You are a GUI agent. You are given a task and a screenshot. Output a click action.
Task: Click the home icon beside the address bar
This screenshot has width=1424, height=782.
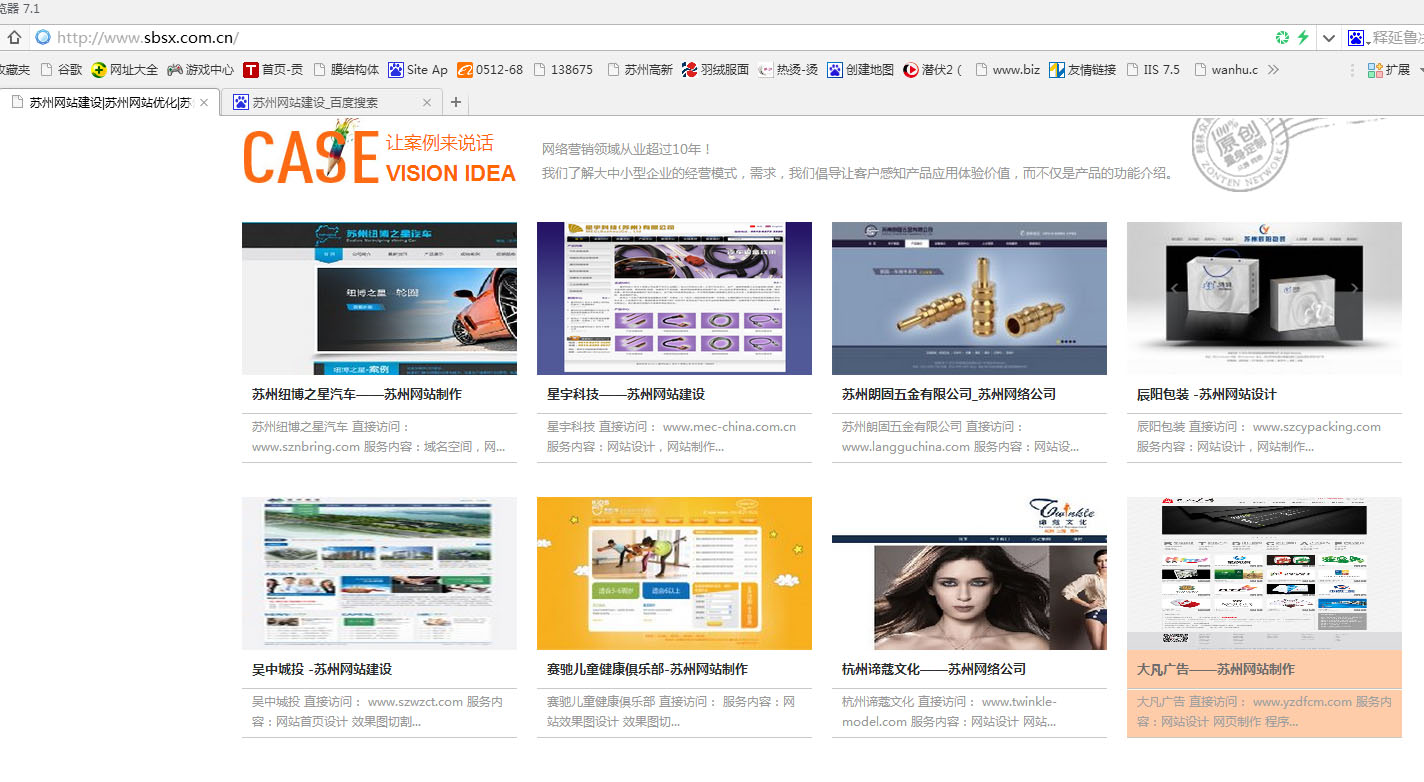(14, 38)
